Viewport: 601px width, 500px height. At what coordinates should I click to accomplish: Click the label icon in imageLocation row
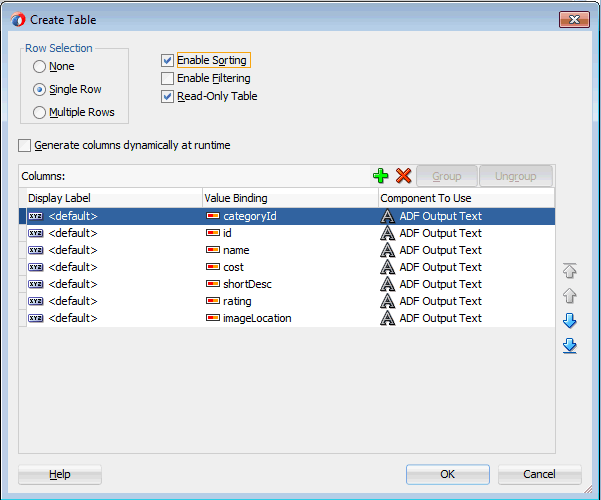click(x=36, y=318)
